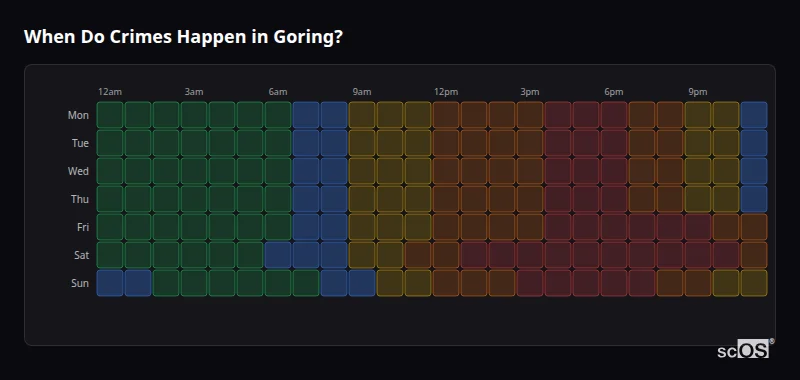Select the Sunday 1am blue cell
This screenshot has height=380, width=800.
pos(138,283)
